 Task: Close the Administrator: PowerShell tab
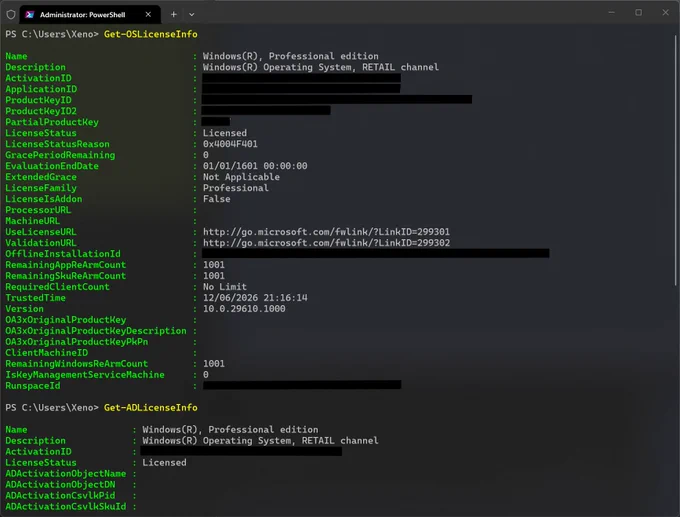[x=148, y=14]
